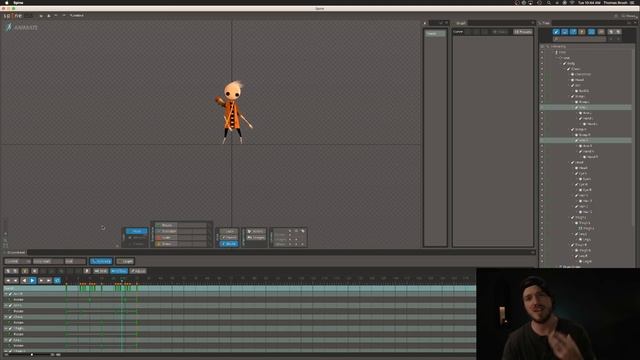The height and width of the screenshot is (360, 640).
Task: Click the Adjust button in dopesheet
Action: [138, 271]
